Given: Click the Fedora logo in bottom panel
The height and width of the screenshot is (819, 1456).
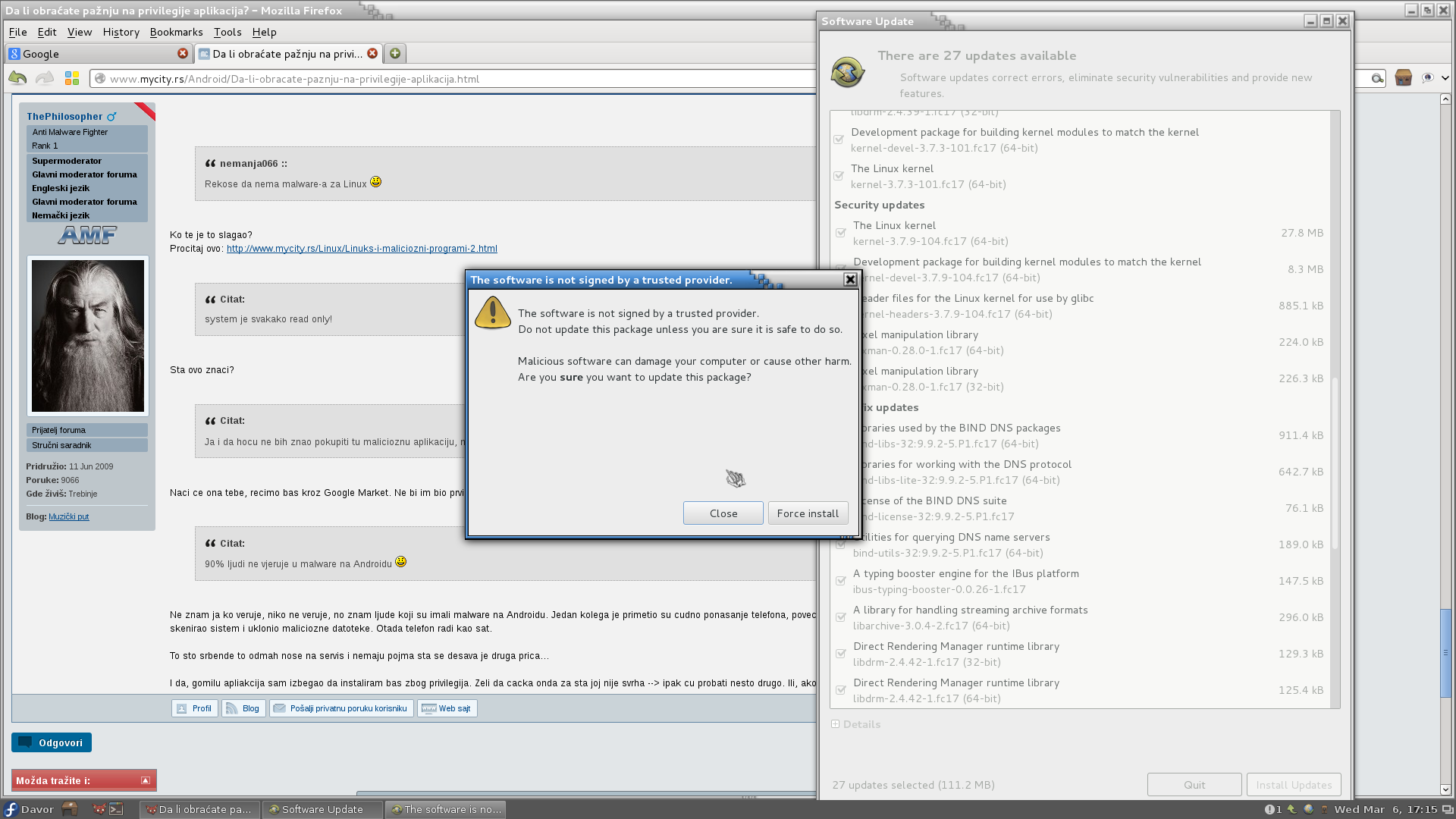Looking at the screenshot, I should point(11,809).
